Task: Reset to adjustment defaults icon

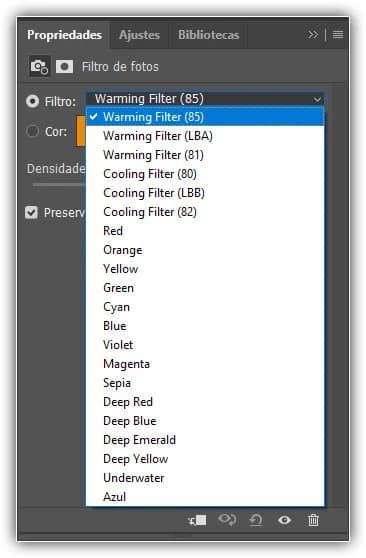Action: pos(256,520)
